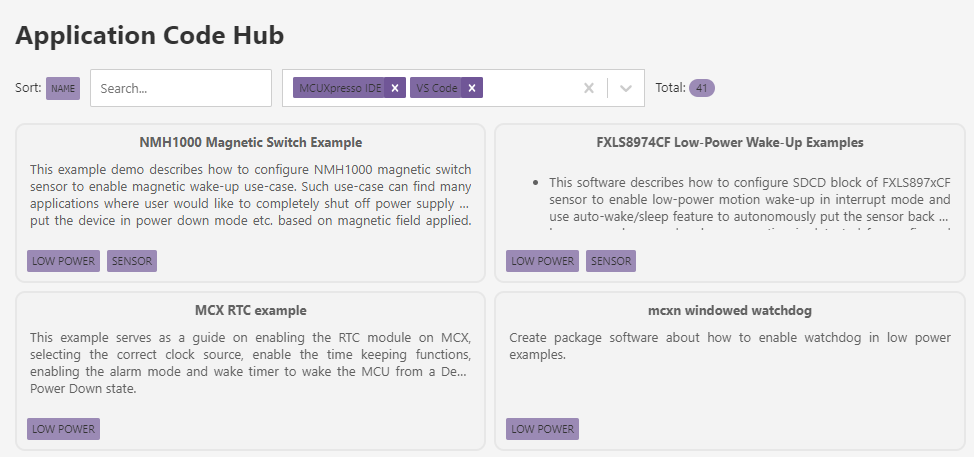Click SENSOR tag on NMH1000 card
This screenshot has height=457, width=974.
pos(132,261)
